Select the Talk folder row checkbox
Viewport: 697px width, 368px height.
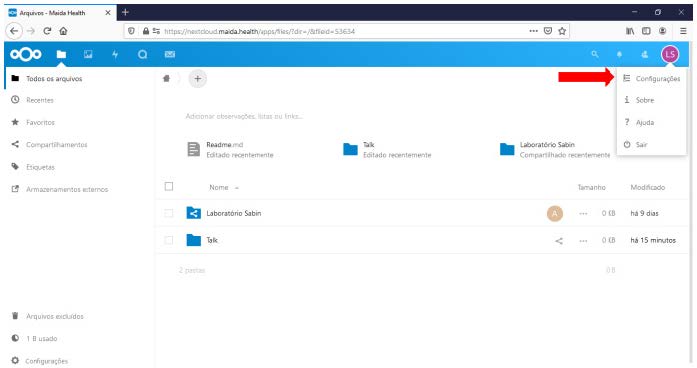click(x=169, y=240)
